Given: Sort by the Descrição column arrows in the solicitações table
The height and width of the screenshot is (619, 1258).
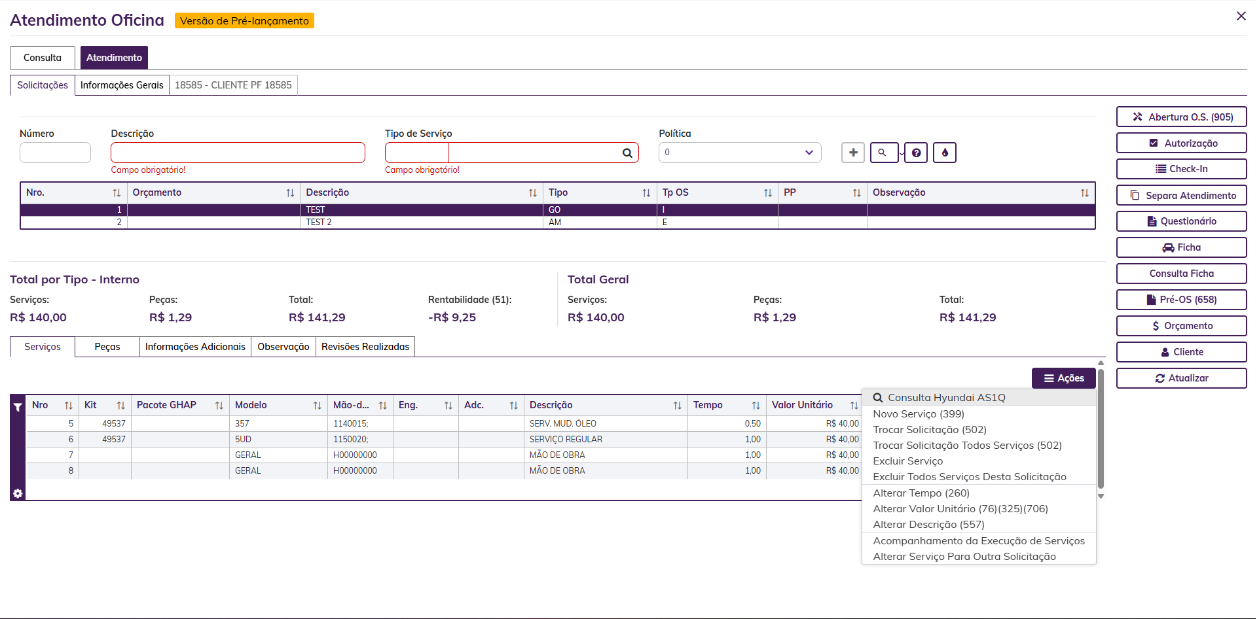Looking at the screenshot, I should coord(533,192).
